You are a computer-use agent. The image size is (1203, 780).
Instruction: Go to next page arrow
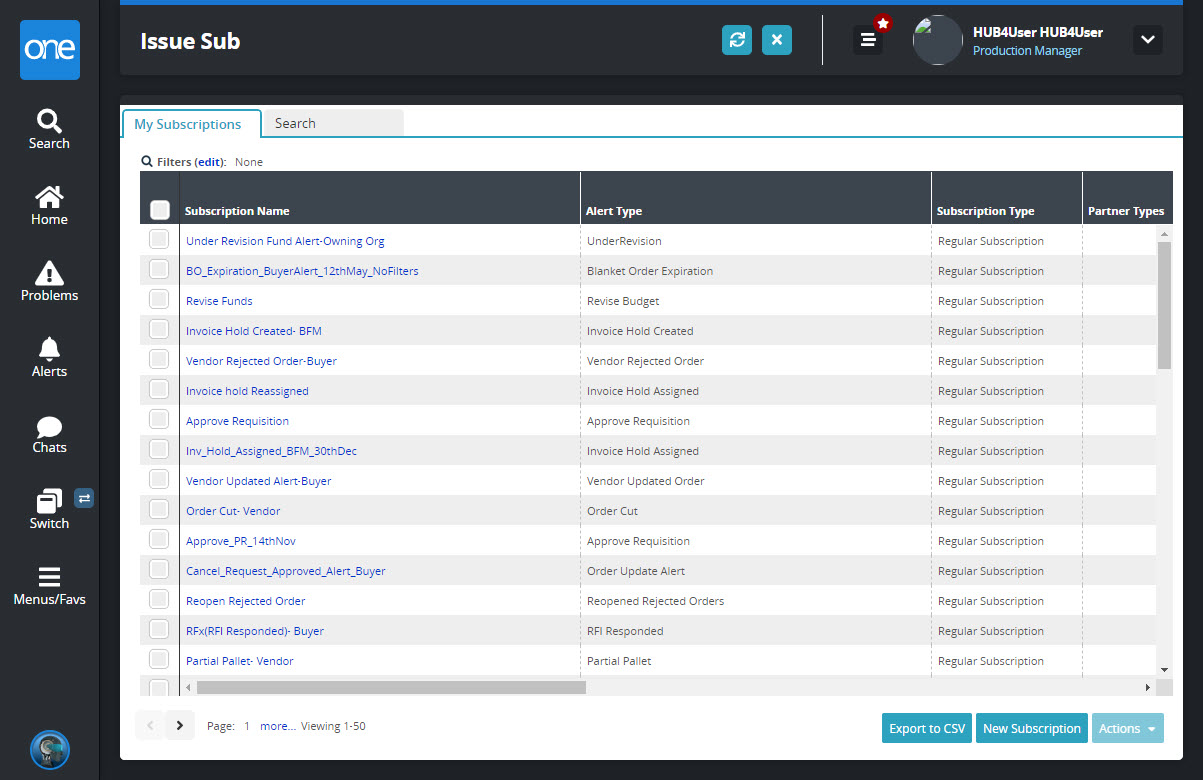[180, 726]
